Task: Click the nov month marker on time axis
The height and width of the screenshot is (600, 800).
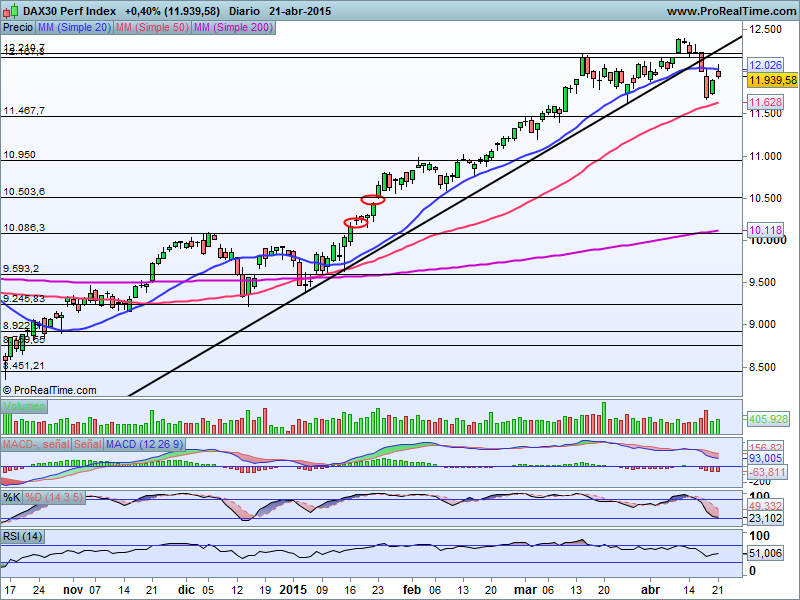Action: 73,590
